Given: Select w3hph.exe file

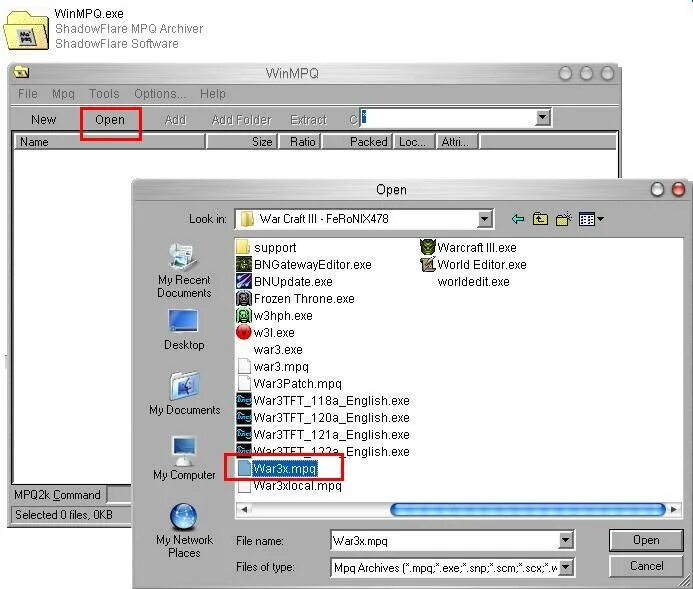Looking at the screenshot, I should coord(275,315).
